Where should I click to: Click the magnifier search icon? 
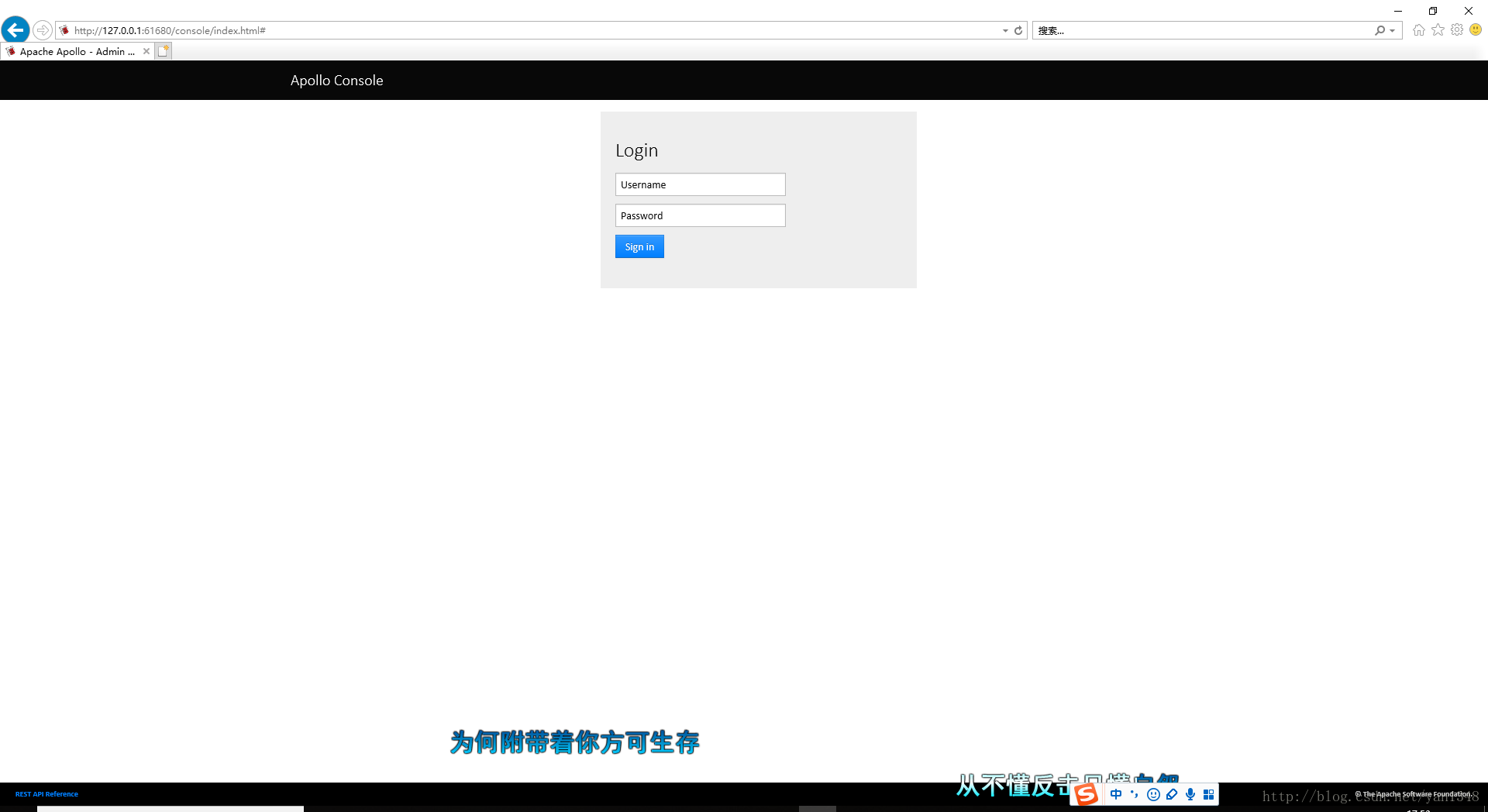[x=1379, y=30]
